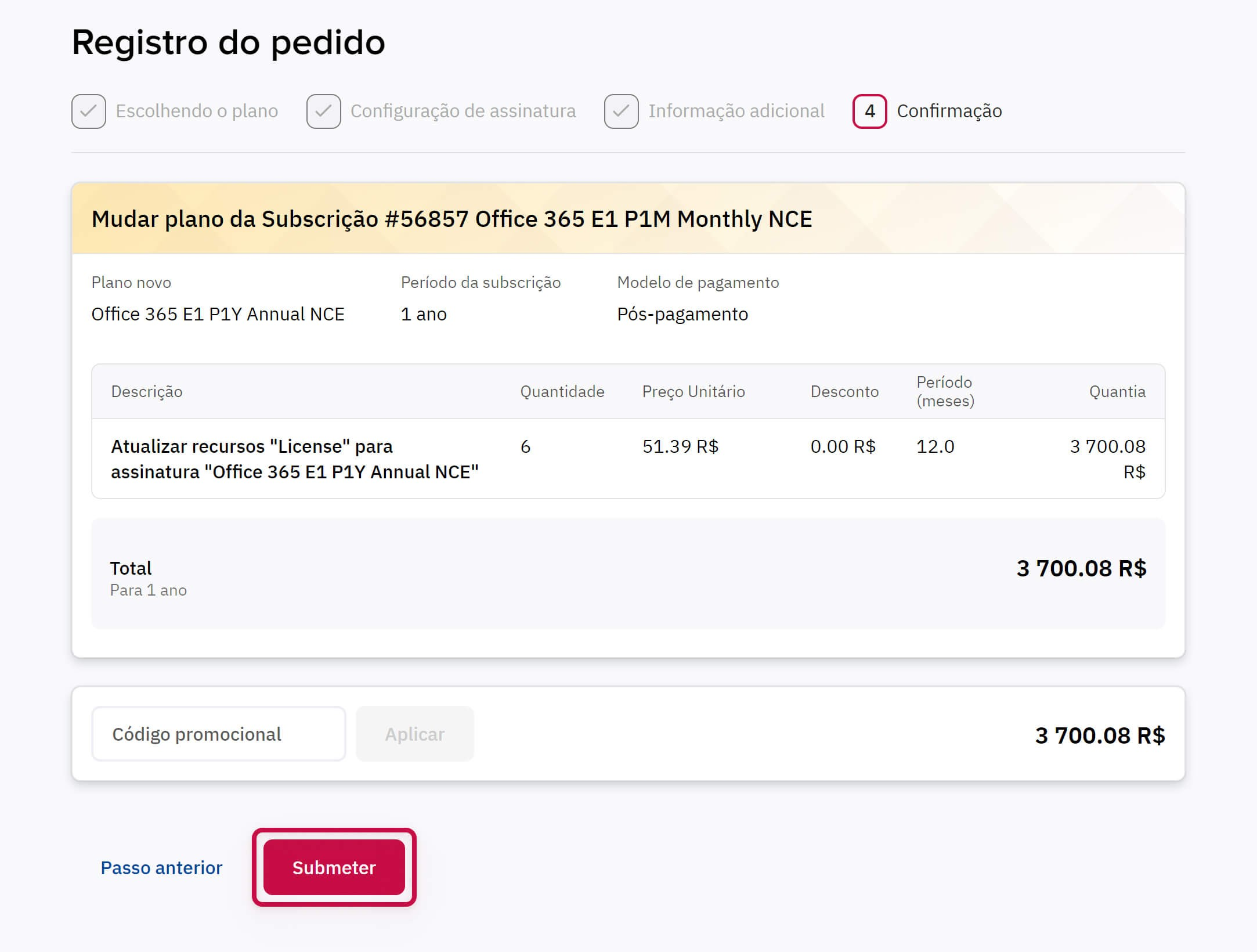This screenshot has width=1257, height=952.
Task: Select the Confirmação step label
Action: point(949,111)
